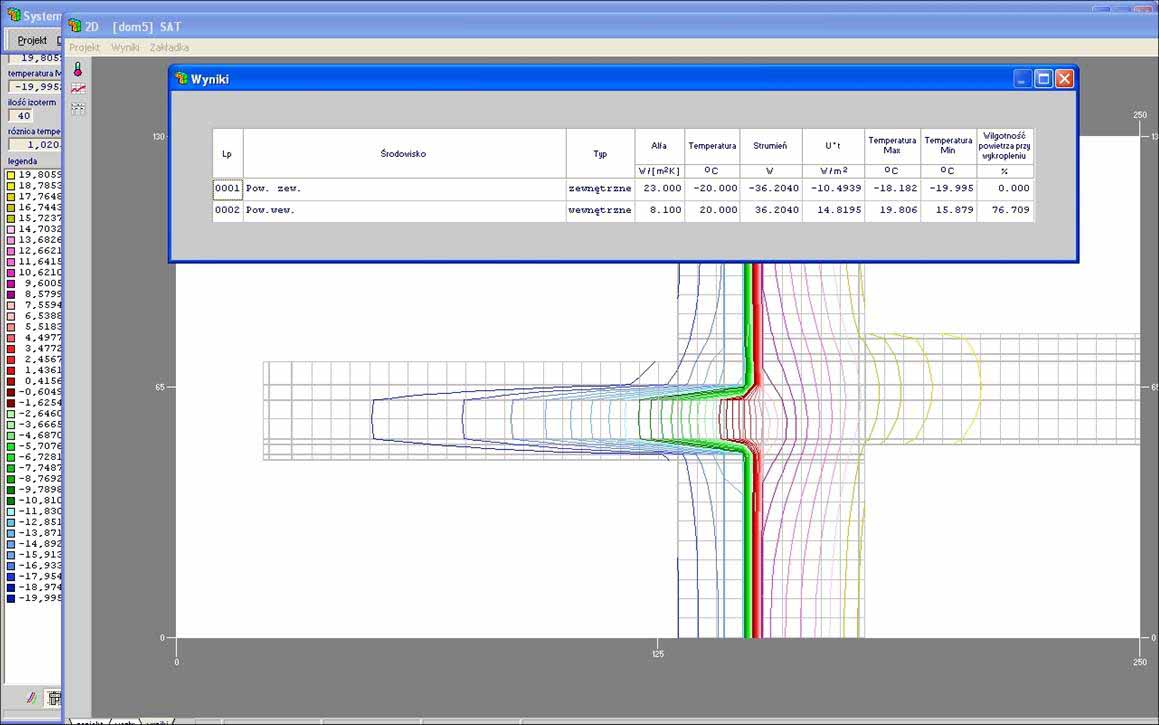Open Projekt menu in the 2D window
The height and width of the screenshot is (725, 1159).
[x=84, y=47]
